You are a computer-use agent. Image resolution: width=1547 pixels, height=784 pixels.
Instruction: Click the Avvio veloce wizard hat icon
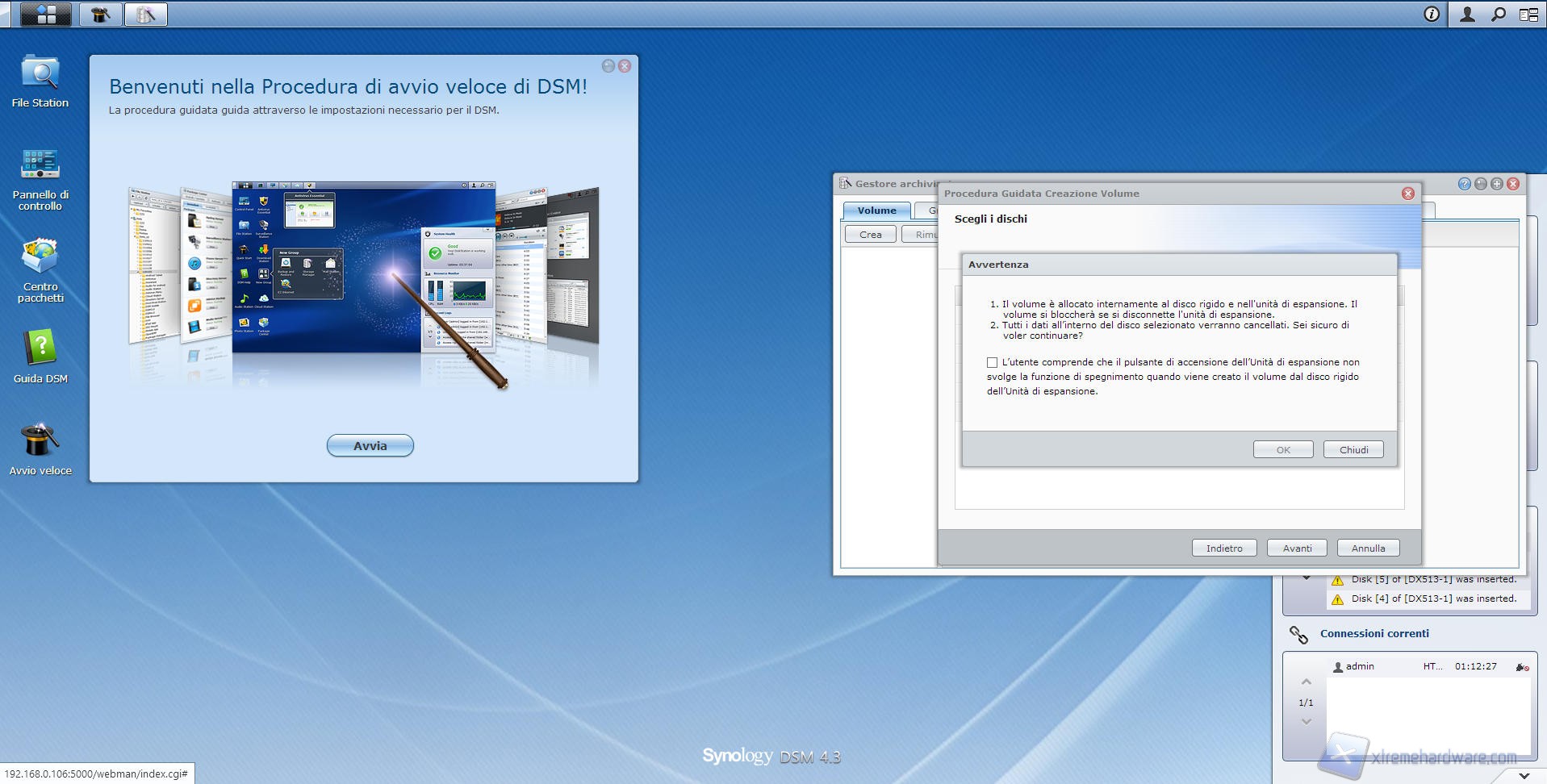pyautogui.click(x=40, y=441)
